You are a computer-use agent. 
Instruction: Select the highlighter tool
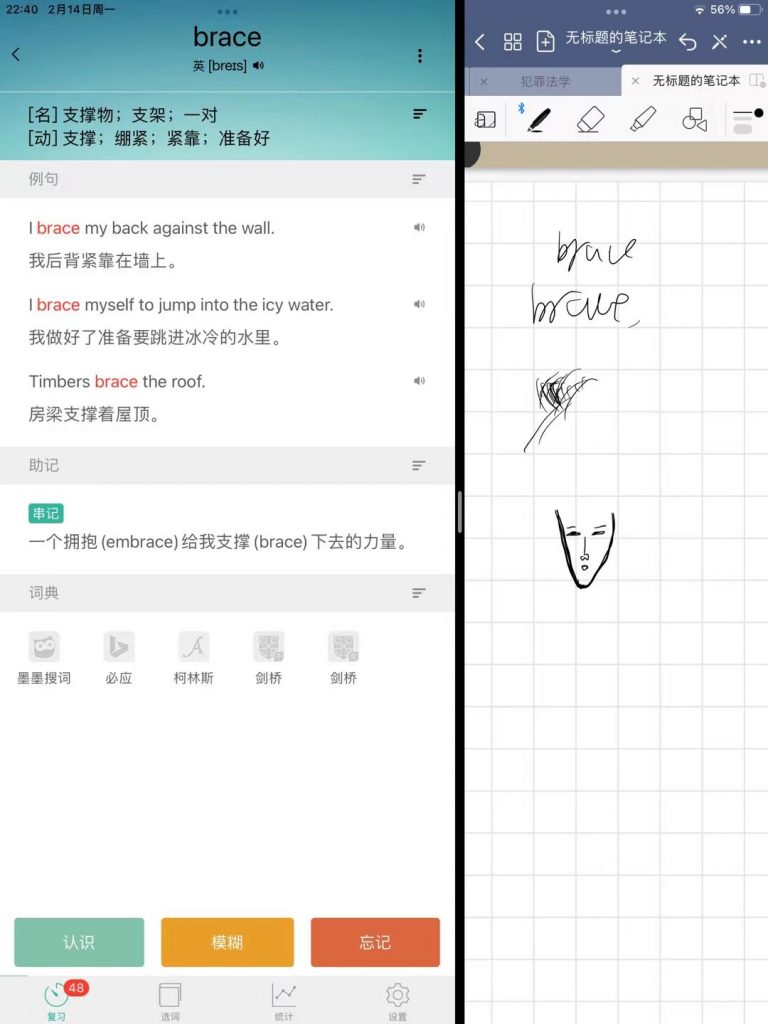(x=642, y=120)
